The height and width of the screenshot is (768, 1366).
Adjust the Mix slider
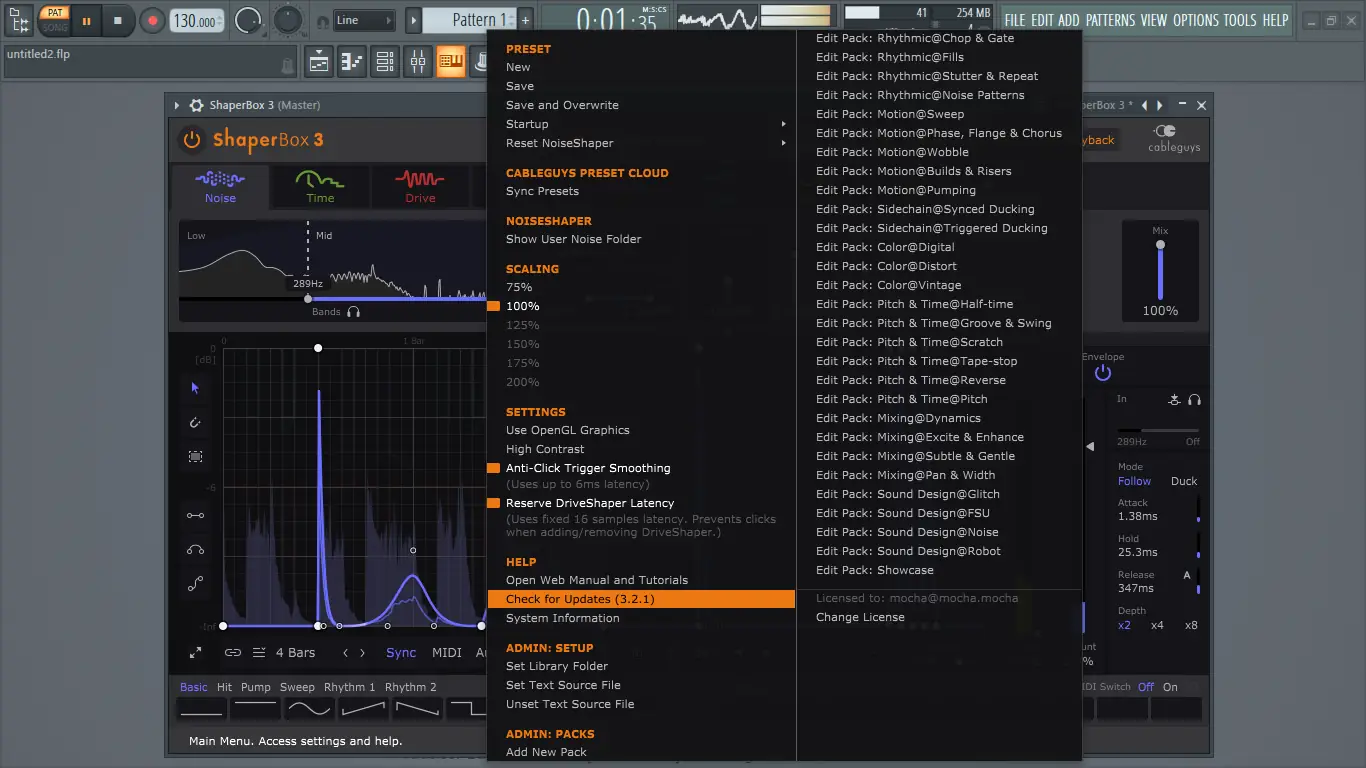pos(1160,270)
